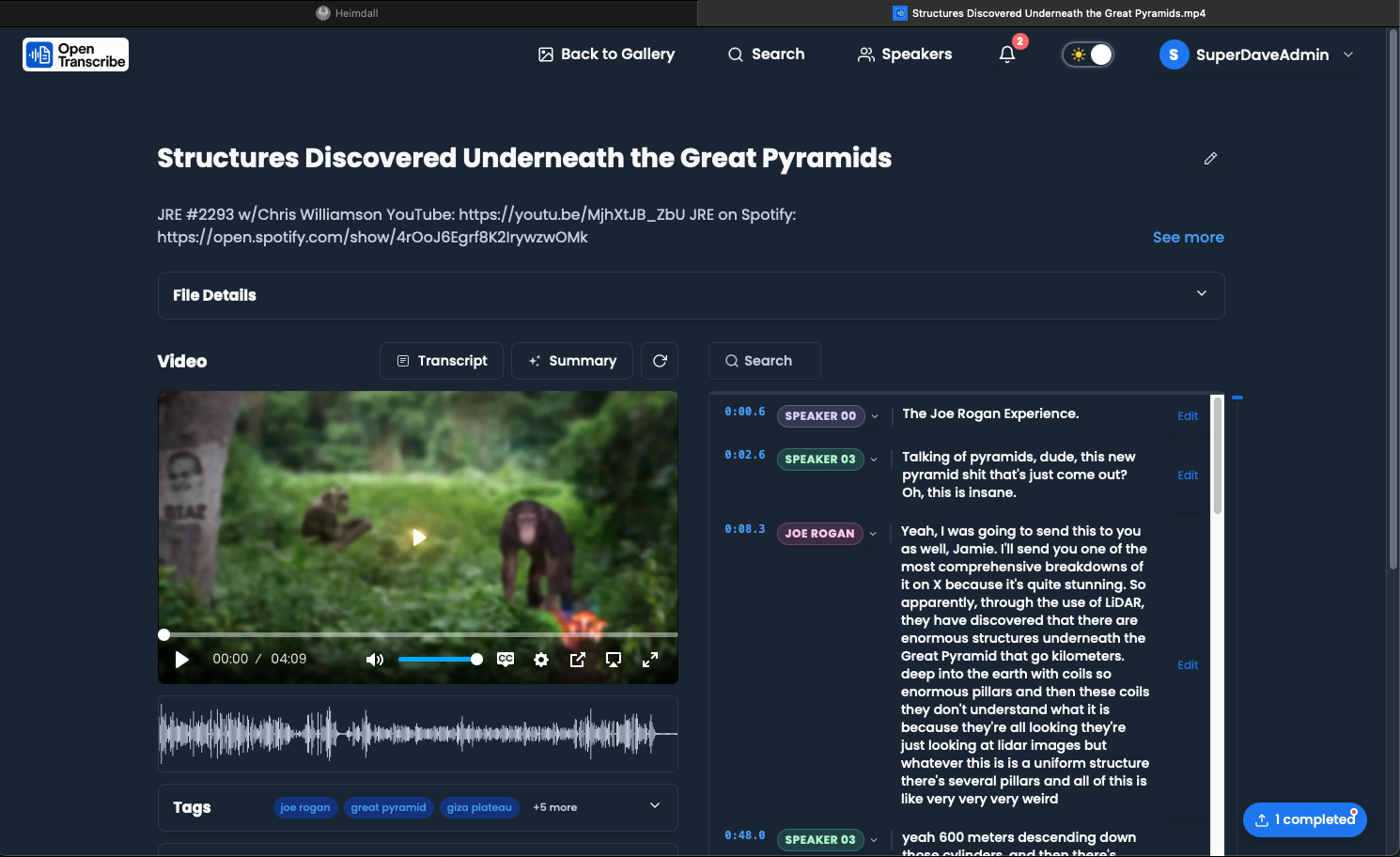This screenshot has height=857, width=1400.
Task: Click the Open Transcribe logo
Action: pyautogui.click(x=75, y=55)
